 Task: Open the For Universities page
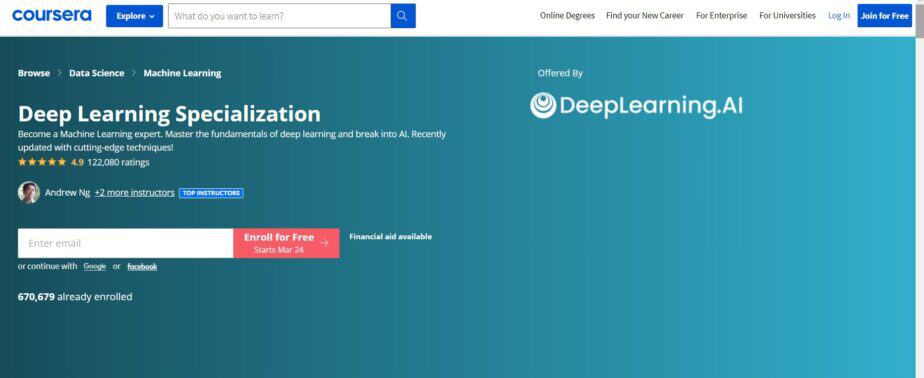pyautogui.click(x=787, y=16)
